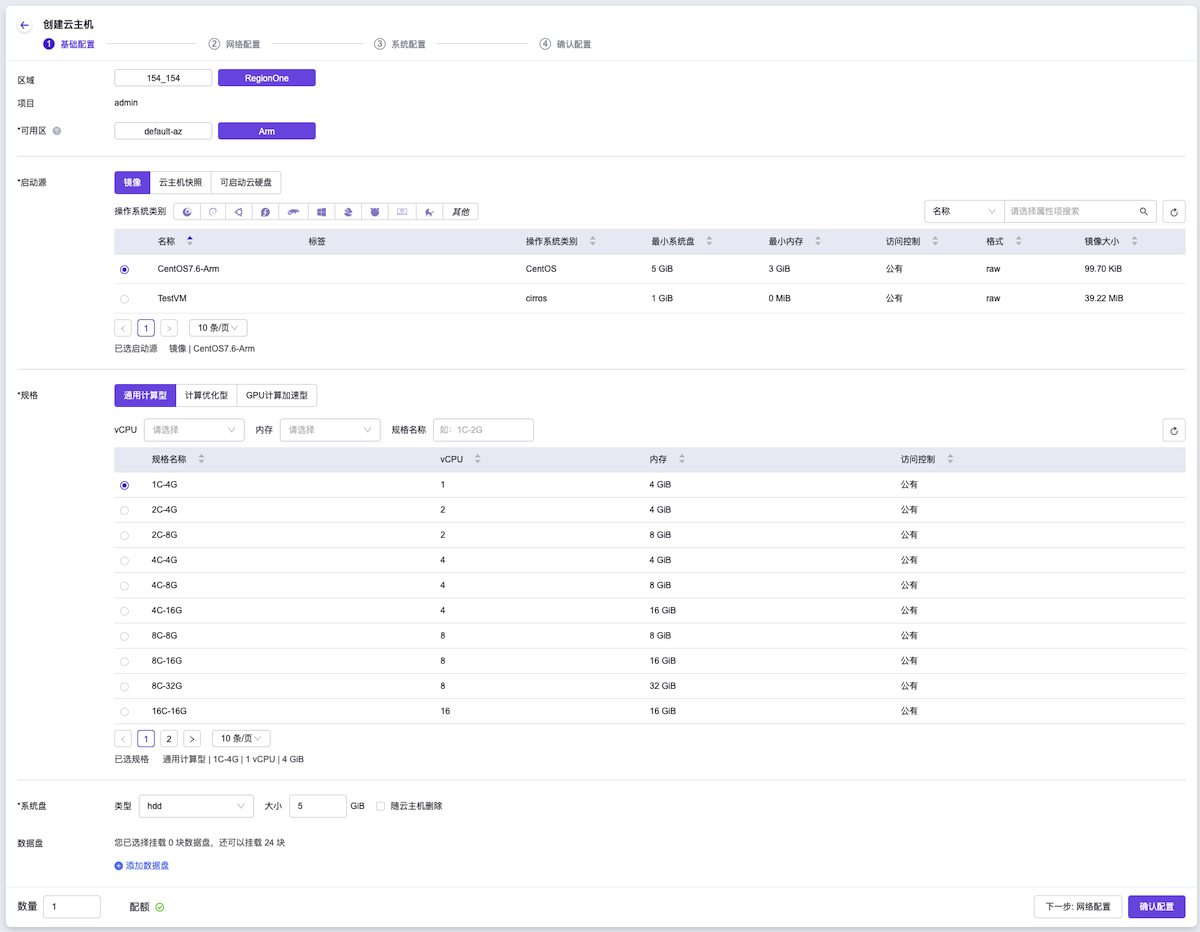Click the help icon next to 可用区
1200x932 pixels.
pos(57,131)
